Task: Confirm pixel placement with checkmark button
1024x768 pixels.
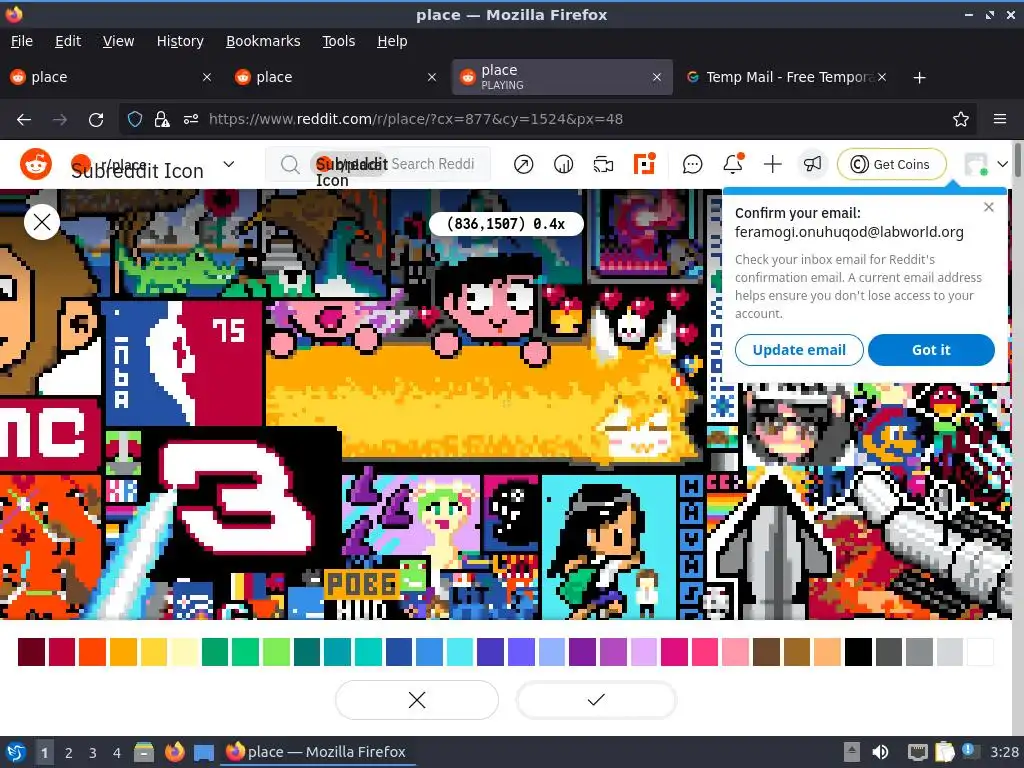Action: click(596, 700)
